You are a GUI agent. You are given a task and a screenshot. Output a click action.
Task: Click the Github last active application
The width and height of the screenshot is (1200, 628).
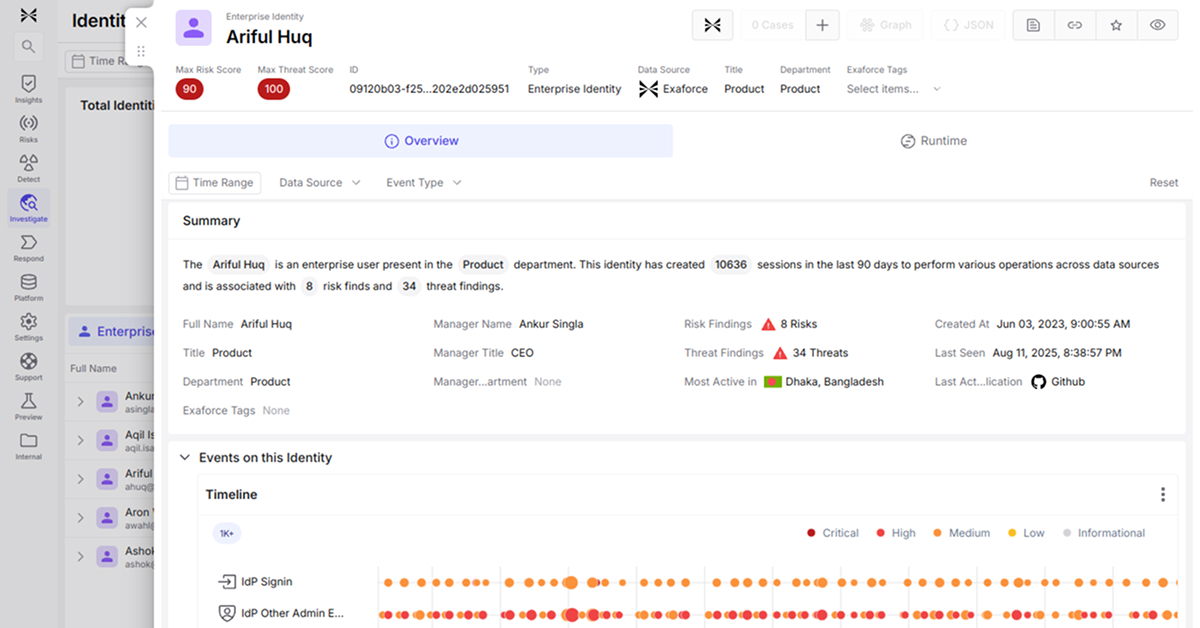(1058, 382)
